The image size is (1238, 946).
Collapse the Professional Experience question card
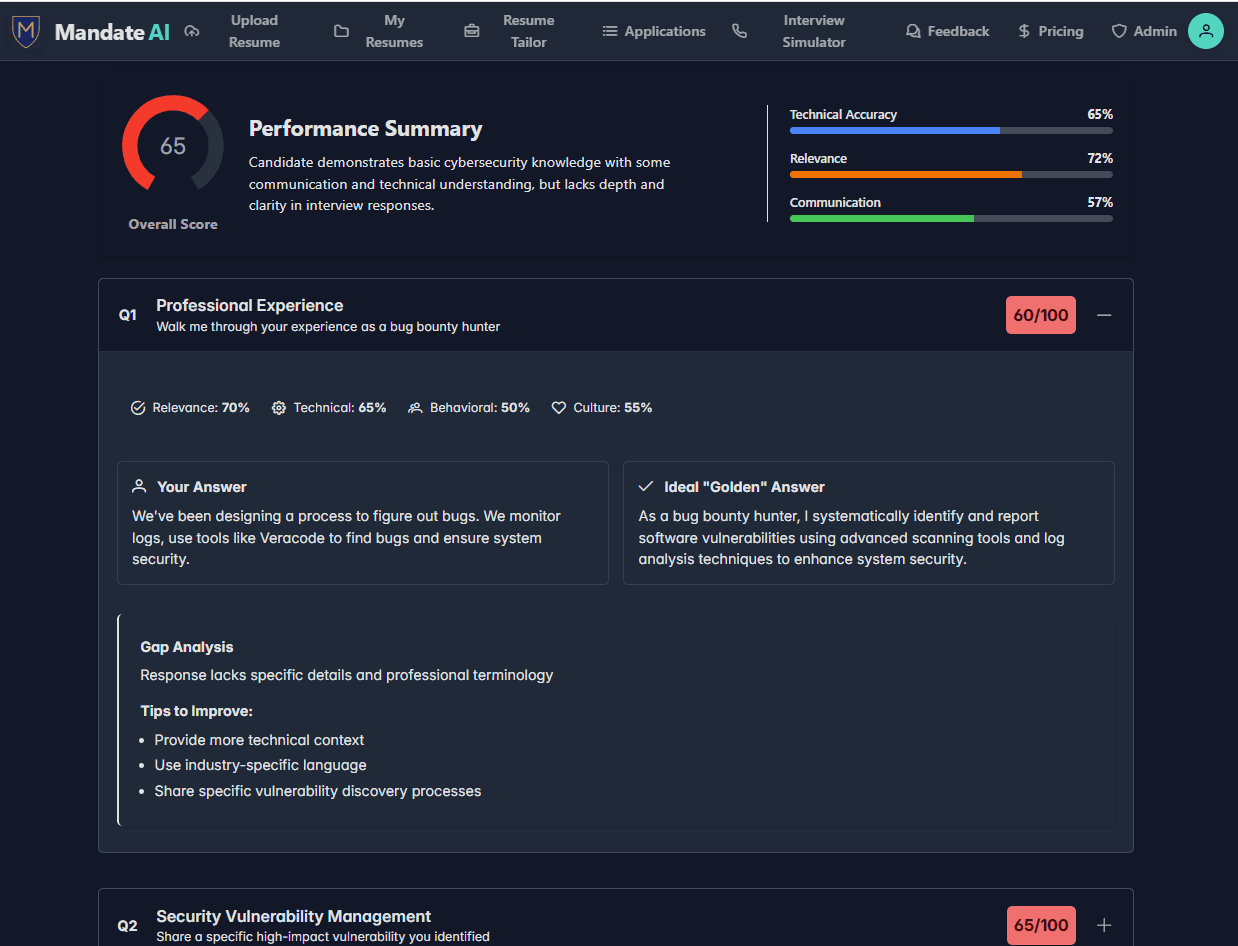click(x=1104, y=314)
